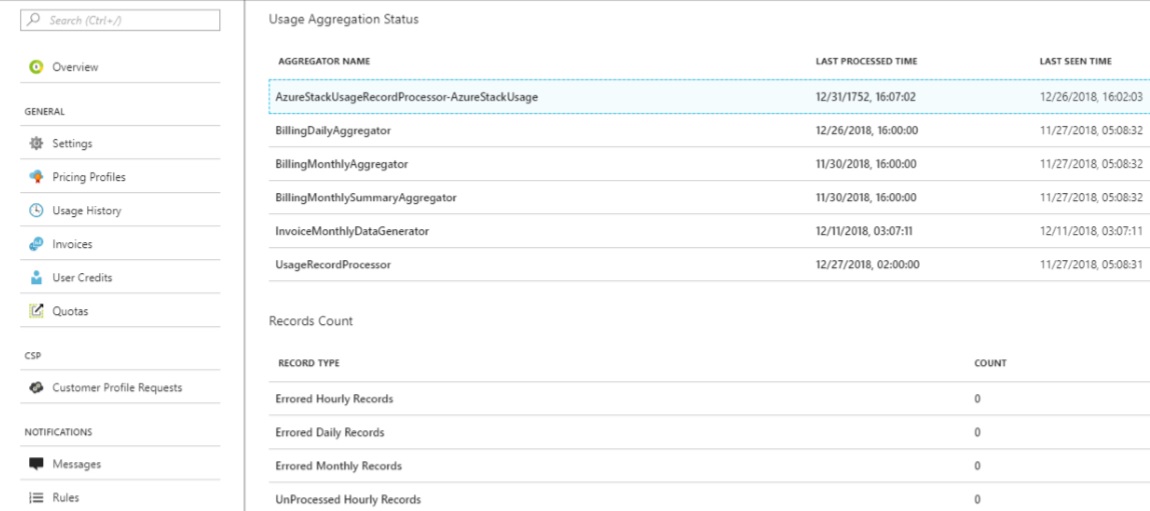Open the Pricing Profiles menu item

[x=122, y=177]
